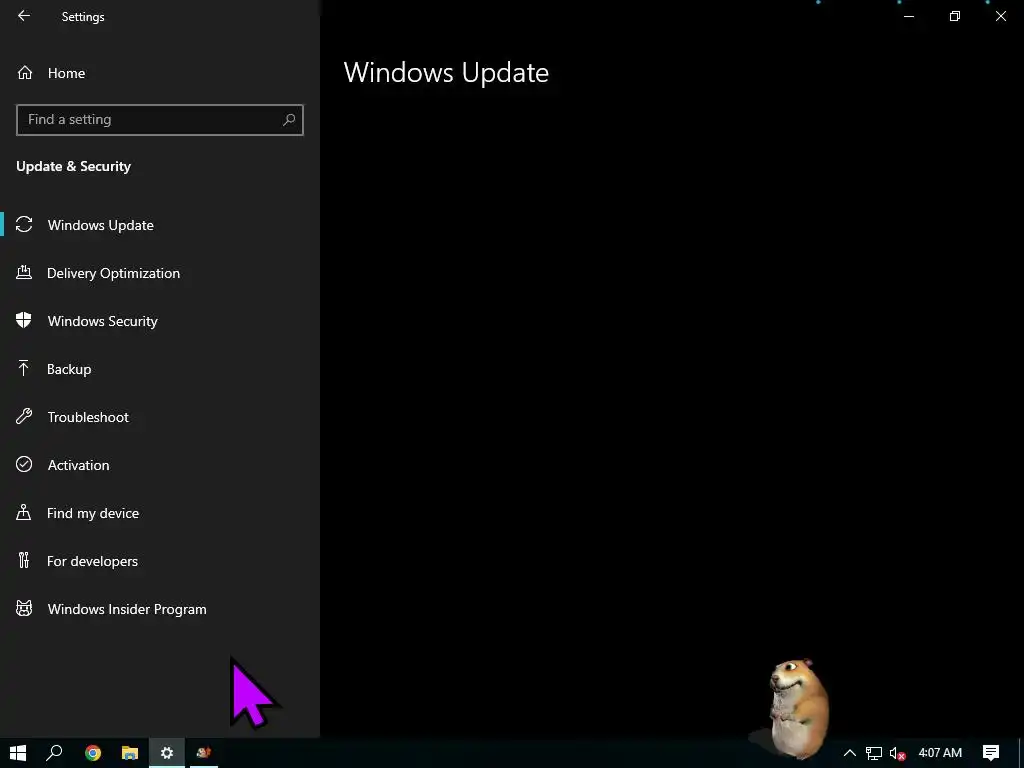This screenshot has height=768, width=1024.
Task: Open taskbar search magnifier
Action: tap(54, 753)
